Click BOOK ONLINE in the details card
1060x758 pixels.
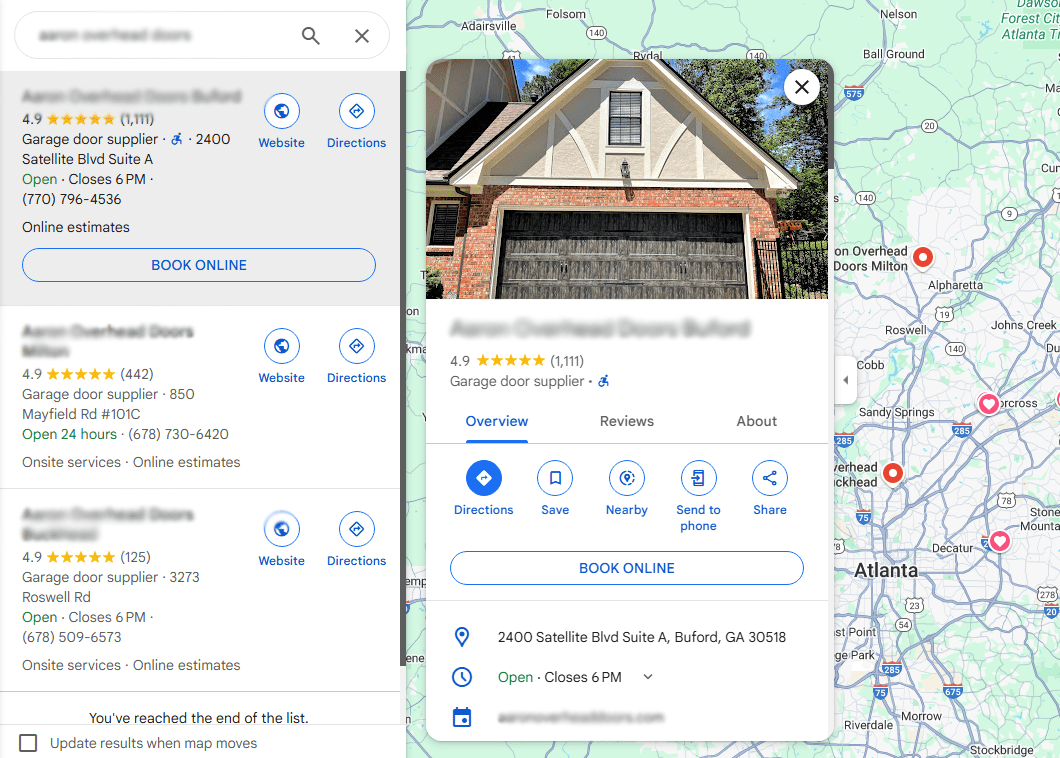627,568
